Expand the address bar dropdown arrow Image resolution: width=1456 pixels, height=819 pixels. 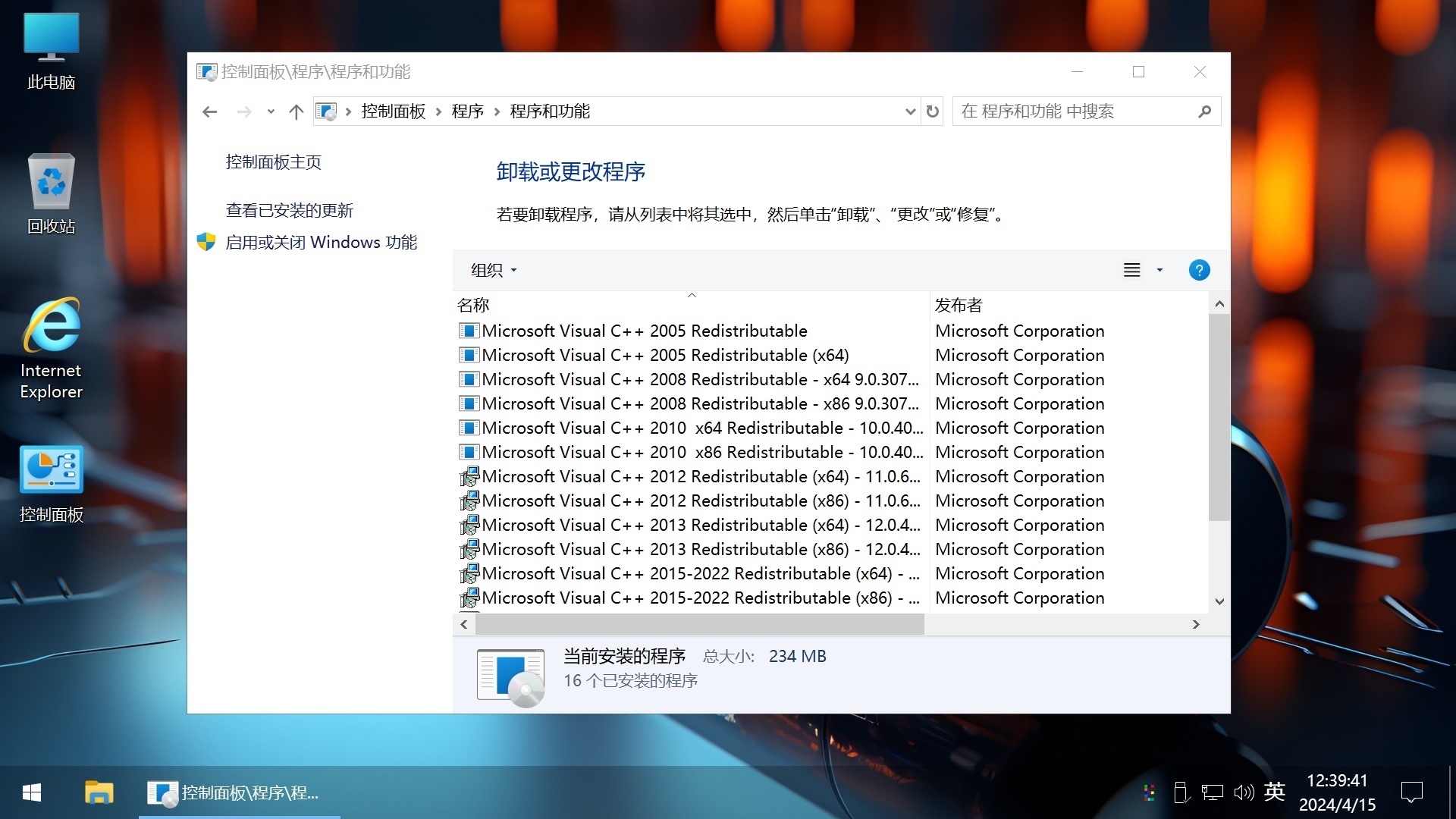[x=909, y=111]
